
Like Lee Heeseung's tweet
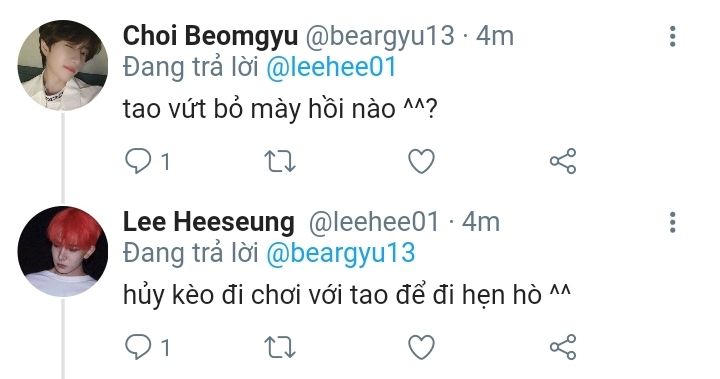point(422,347)
